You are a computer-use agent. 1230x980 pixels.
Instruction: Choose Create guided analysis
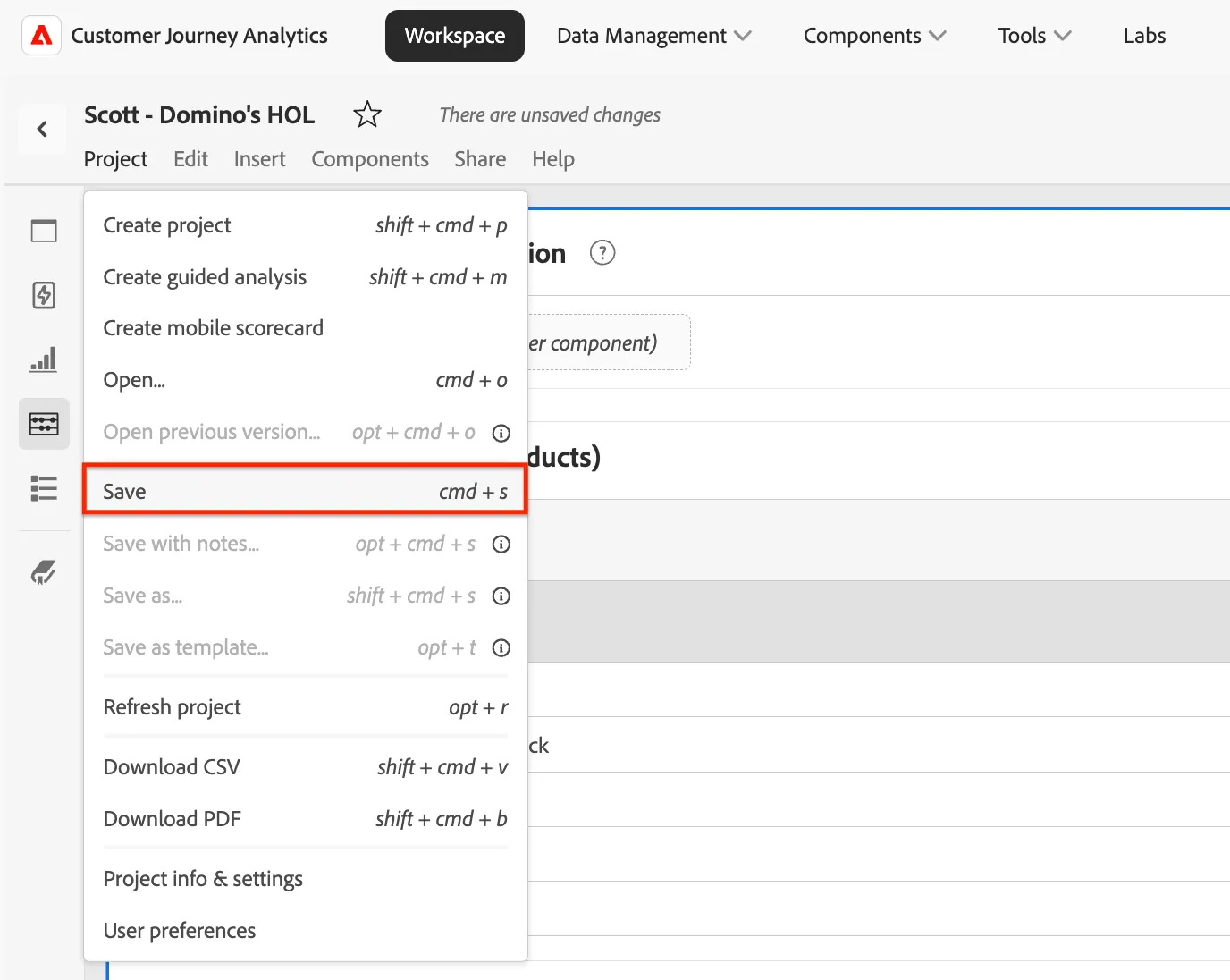pos(306,277)
